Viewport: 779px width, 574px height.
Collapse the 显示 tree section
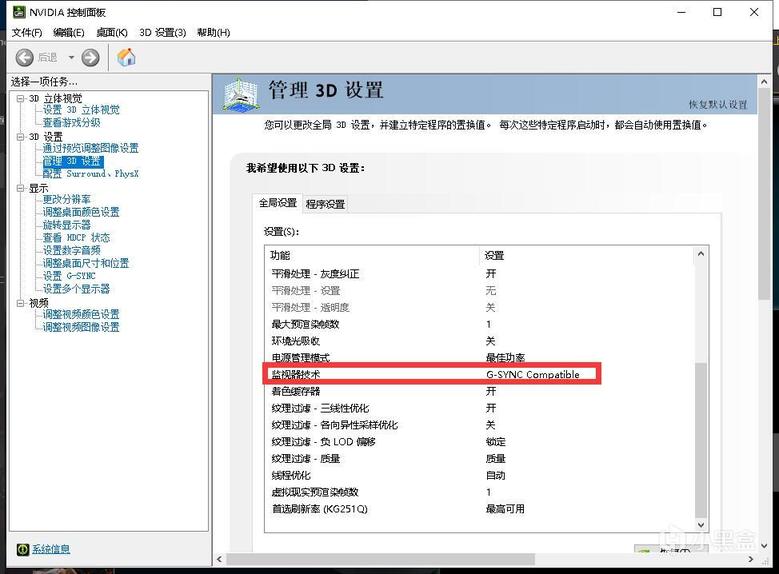coord(20,188)
